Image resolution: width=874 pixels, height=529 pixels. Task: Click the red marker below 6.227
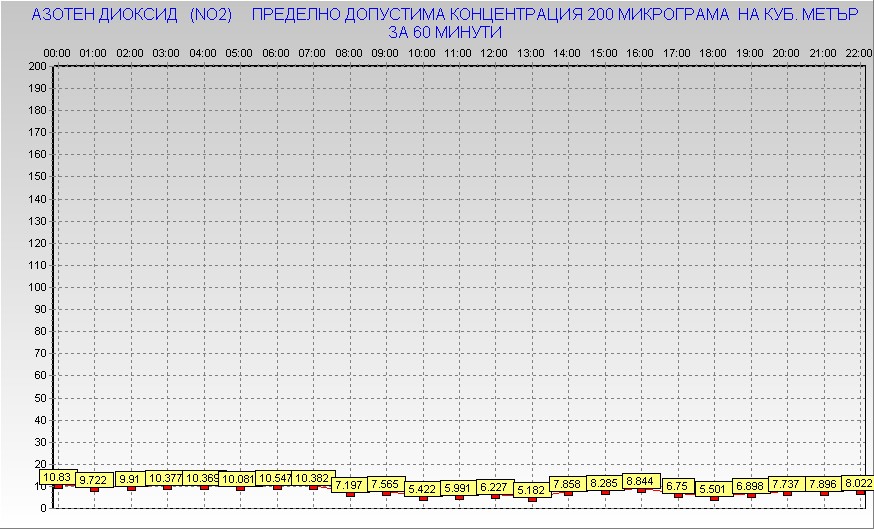pyautogui.click(x=495, y=496)
